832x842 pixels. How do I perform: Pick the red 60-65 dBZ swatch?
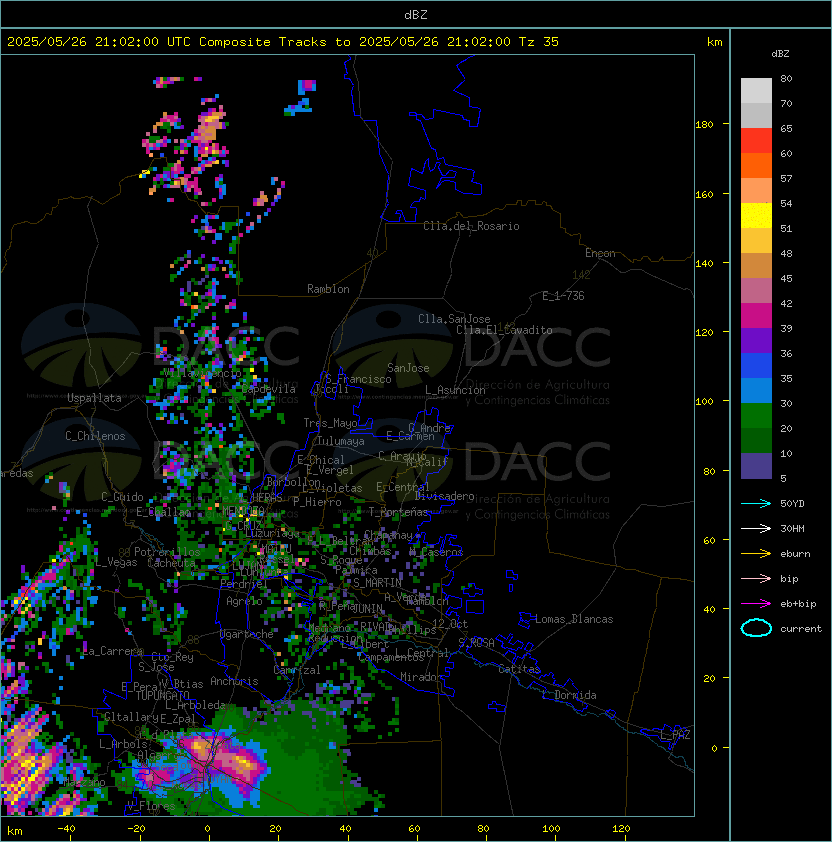tap(756, 141)
